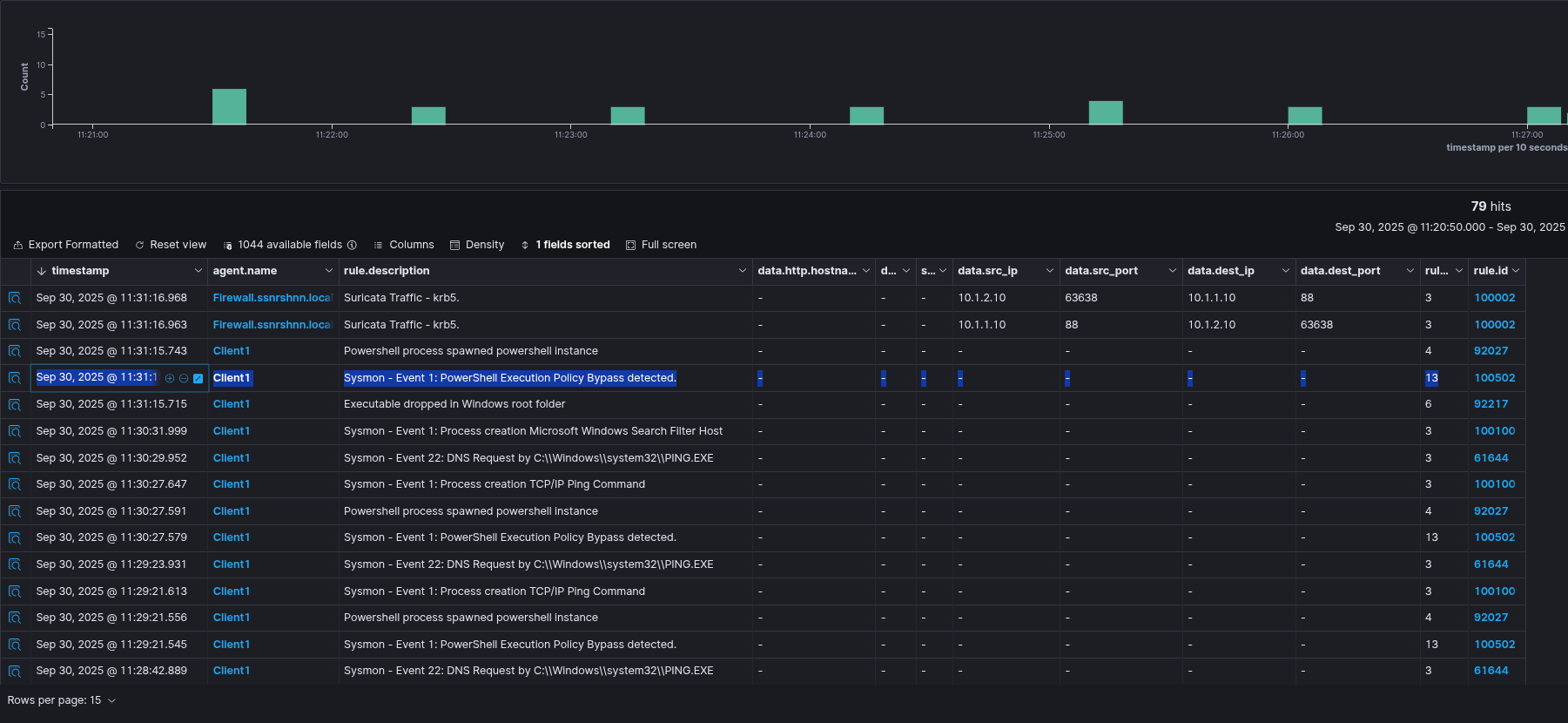Click the sort arrow icon in the timestamp header
The height and width of the screenshot is (723, 1568).
point(41,271)
